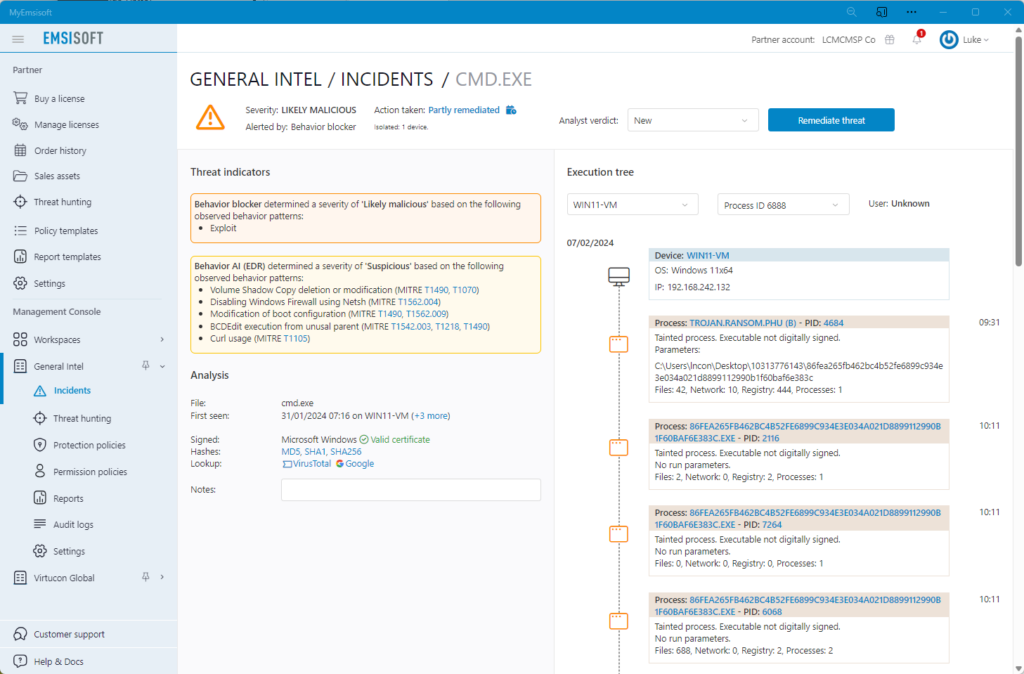
Task: Toggle the pin next to Virtucon Global
Action: 146,577
